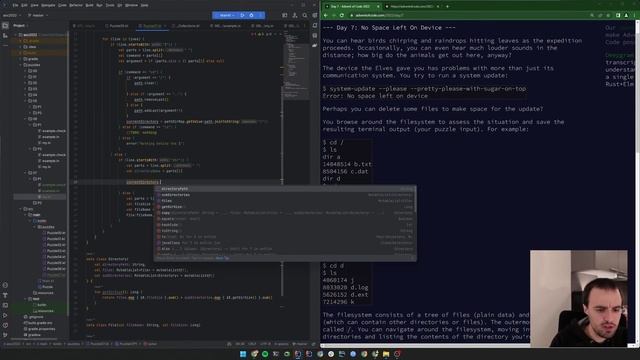Close the active editor tab

(x=165, y=26)
